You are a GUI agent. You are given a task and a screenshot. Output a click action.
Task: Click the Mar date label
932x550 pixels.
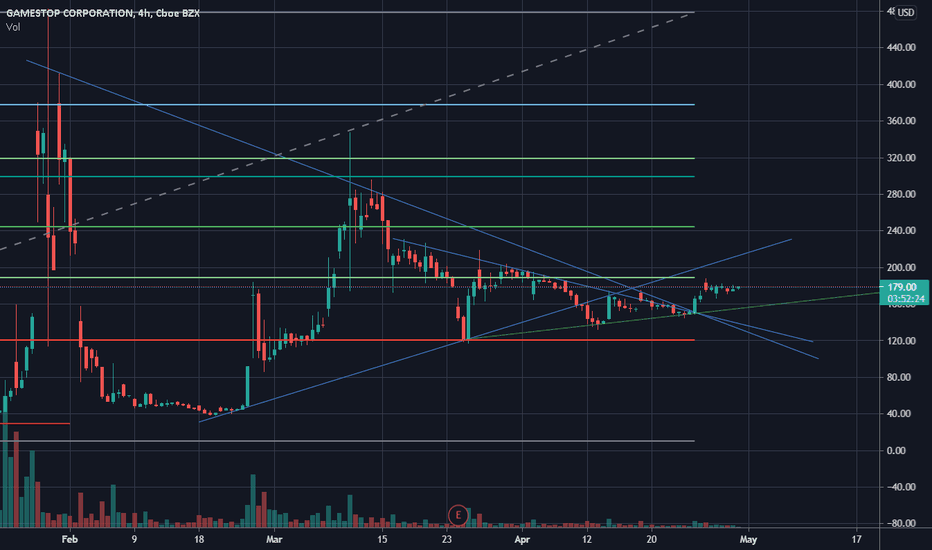[x=274, y=539]
